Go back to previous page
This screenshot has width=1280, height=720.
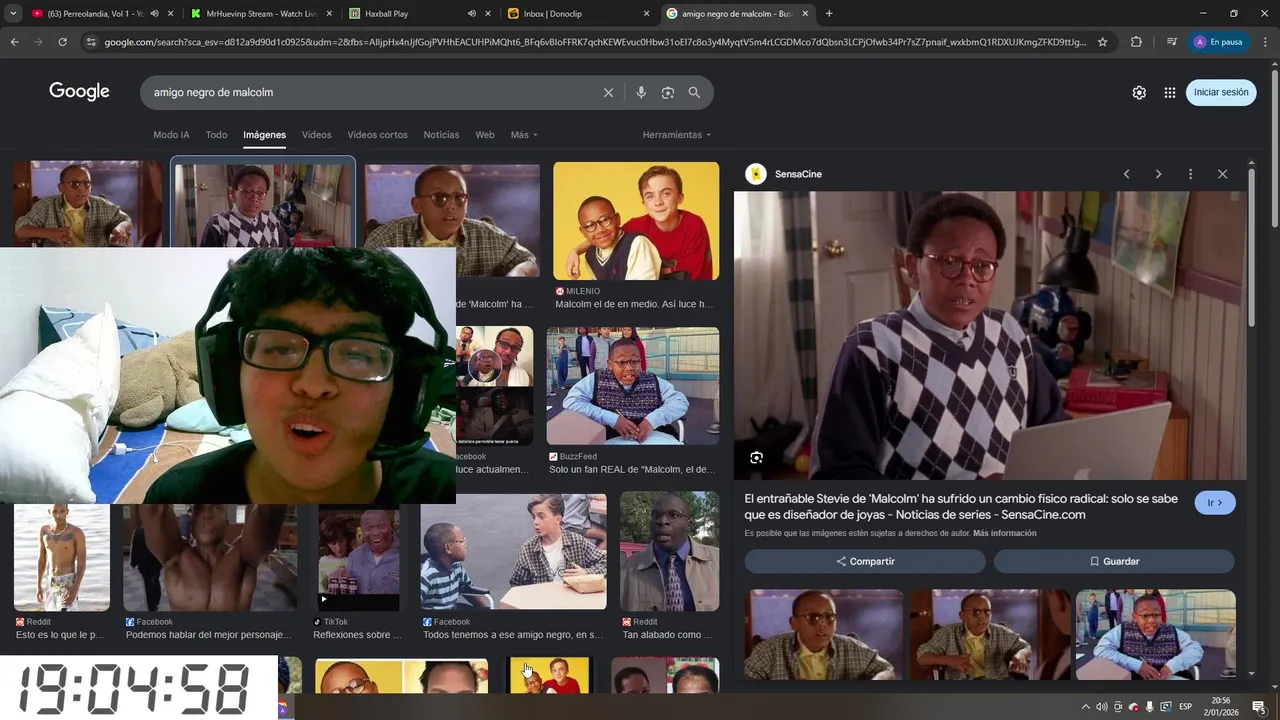14,42
